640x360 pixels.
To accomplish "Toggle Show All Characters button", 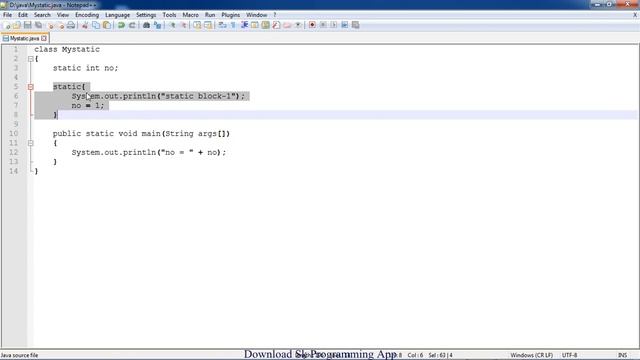I will click(233, 25).
